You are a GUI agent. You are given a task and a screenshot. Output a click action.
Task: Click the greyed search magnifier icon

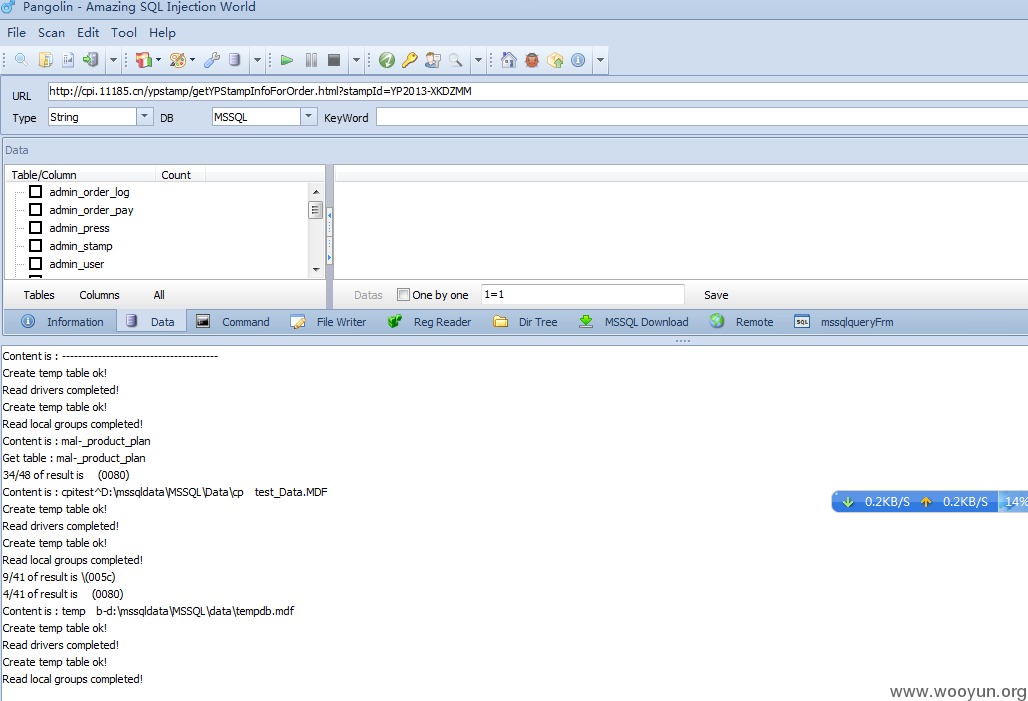click(x=456, y=60)
